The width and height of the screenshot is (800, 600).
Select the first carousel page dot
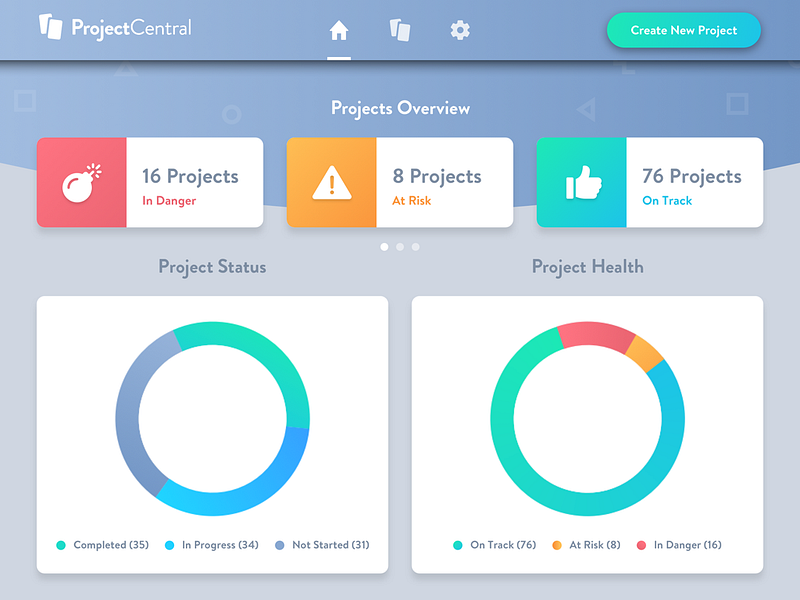point(384,247)
